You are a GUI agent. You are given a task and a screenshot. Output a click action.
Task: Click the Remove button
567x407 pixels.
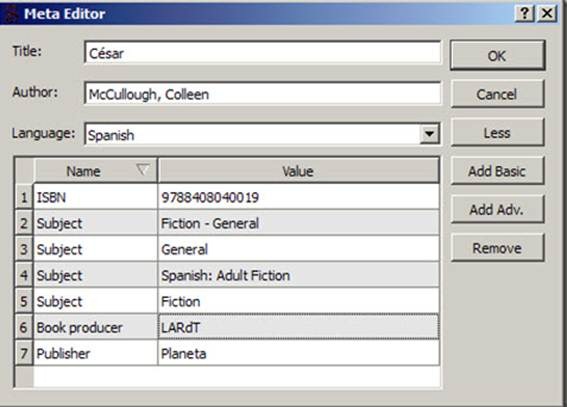tap(497, 248)
